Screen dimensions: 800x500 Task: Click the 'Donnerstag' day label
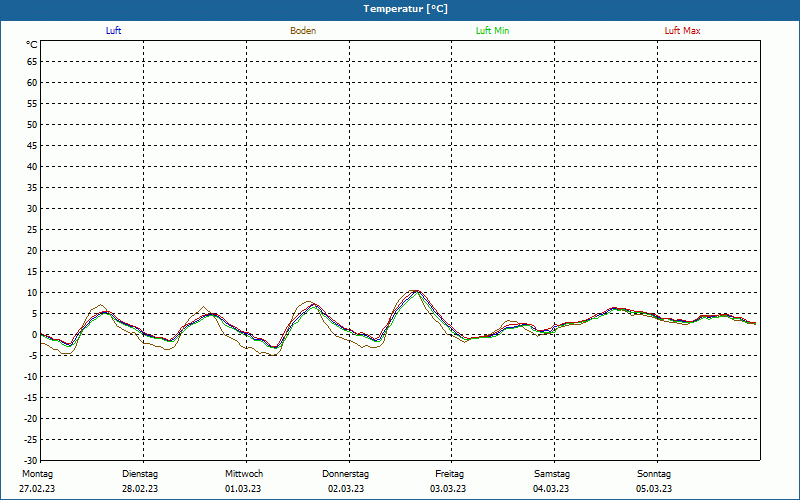click(345, 474)
